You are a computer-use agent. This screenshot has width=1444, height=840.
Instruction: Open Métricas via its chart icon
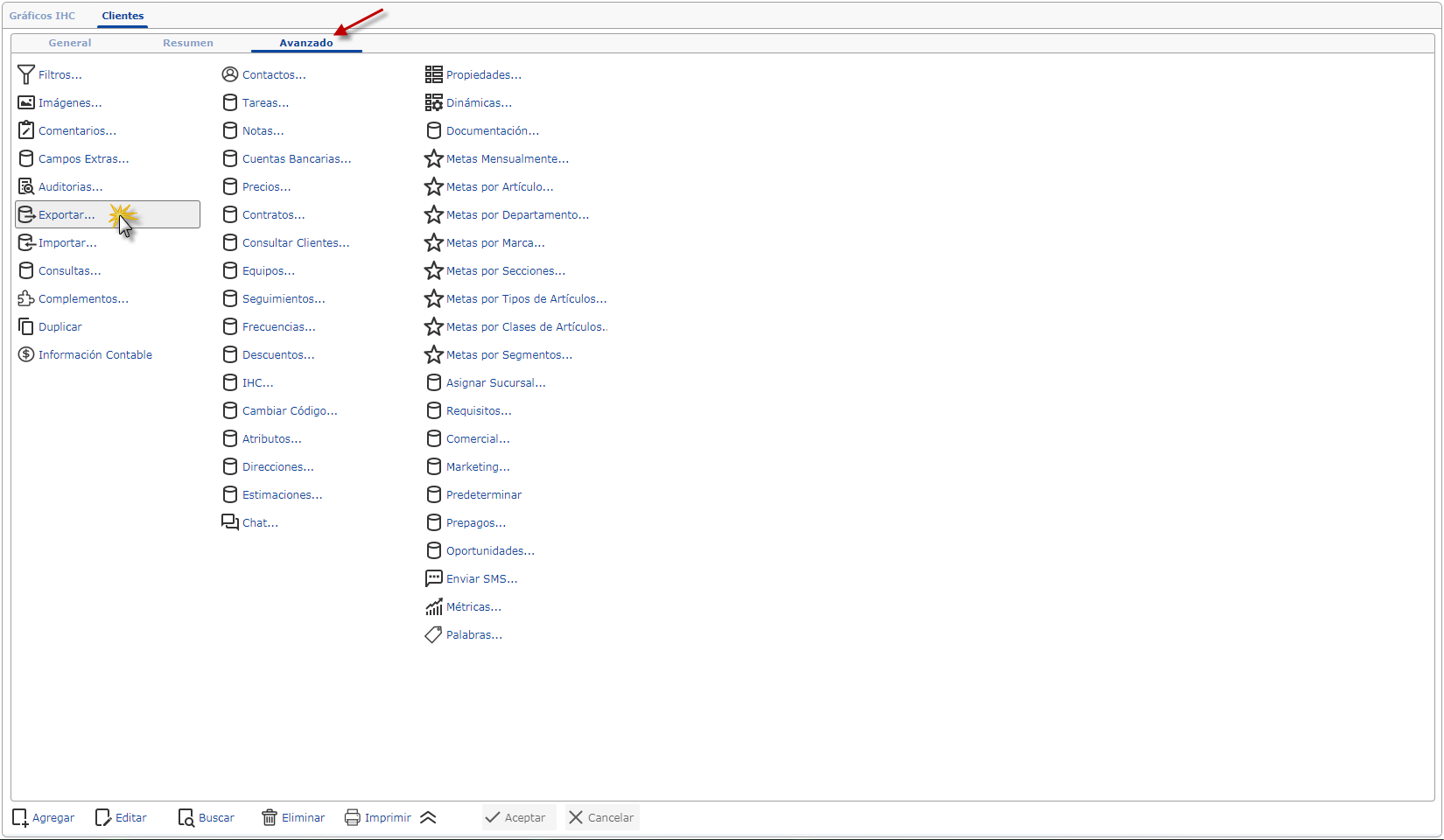434,606
